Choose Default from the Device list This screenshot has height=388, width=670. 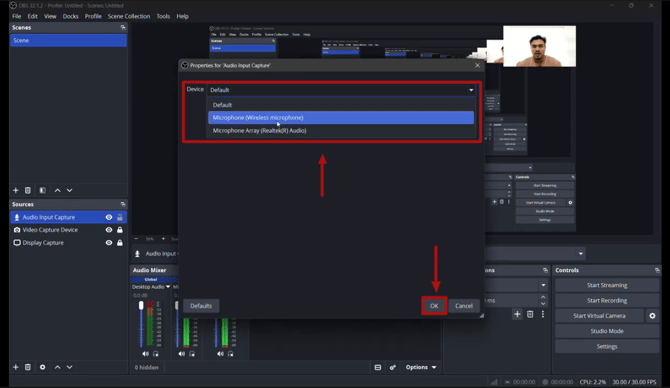[341, 105]
